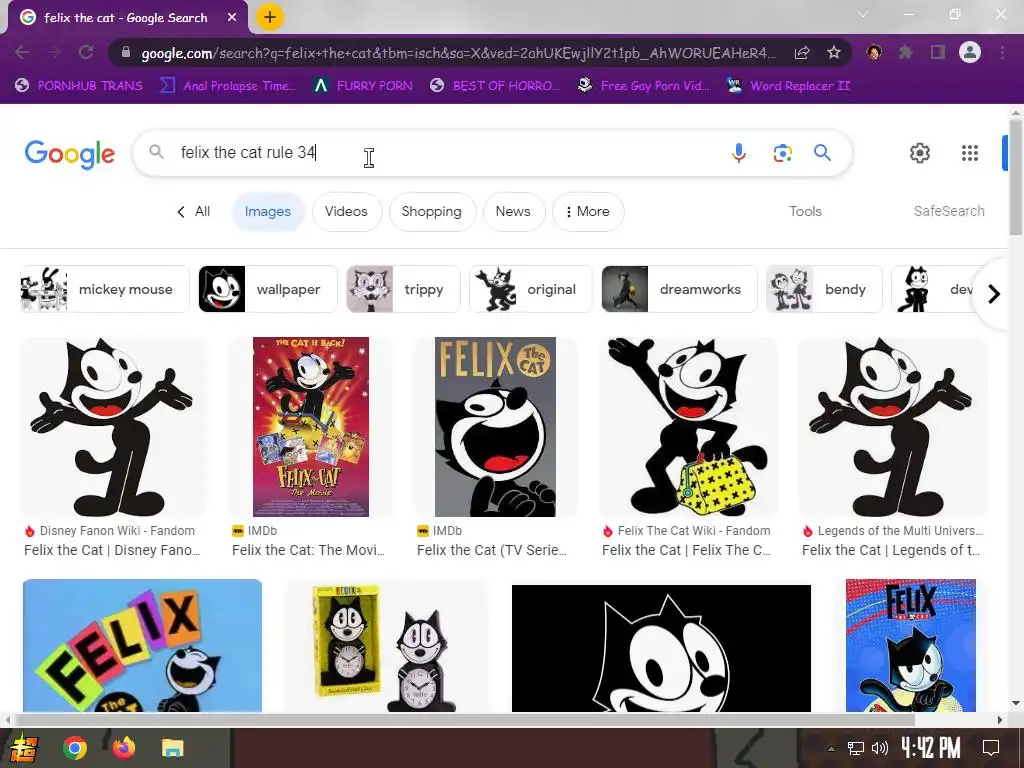Select the mickey mouse suggestion chip
This screenshot has height=768, width=1024.
(x=104, y=289)
